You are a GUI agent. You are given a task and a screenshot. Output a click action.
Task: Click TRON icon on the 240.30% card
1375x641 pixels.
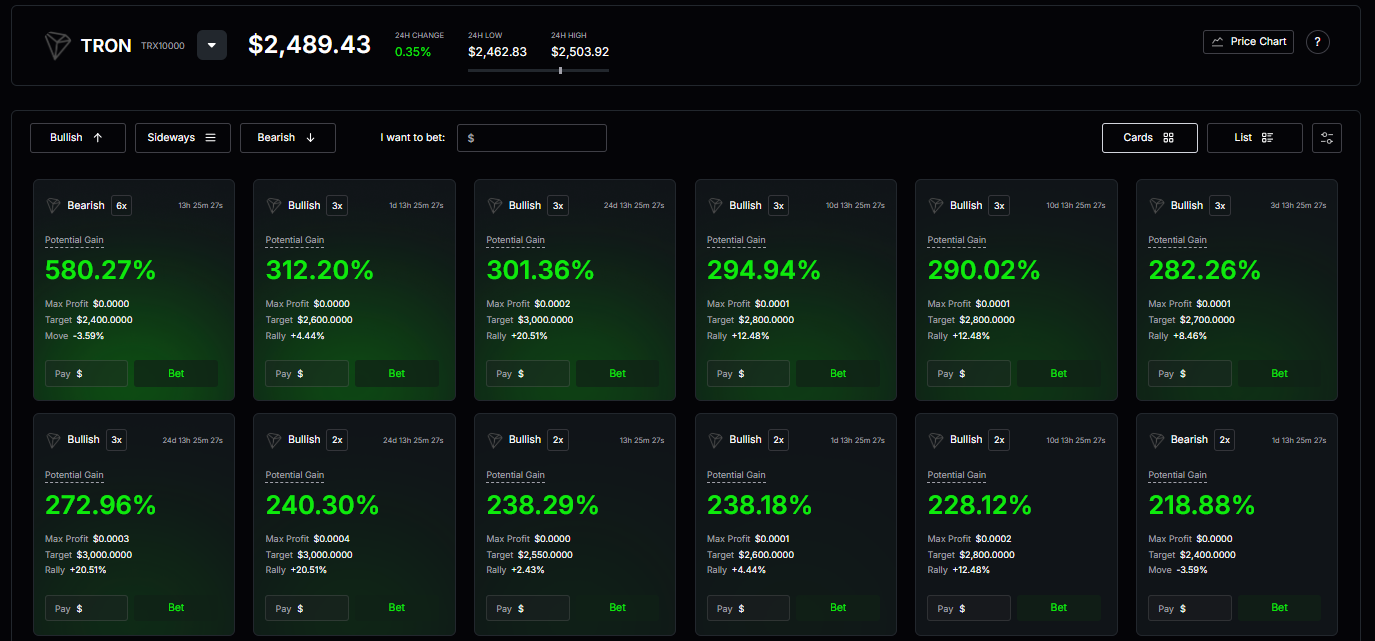(274, 440)
